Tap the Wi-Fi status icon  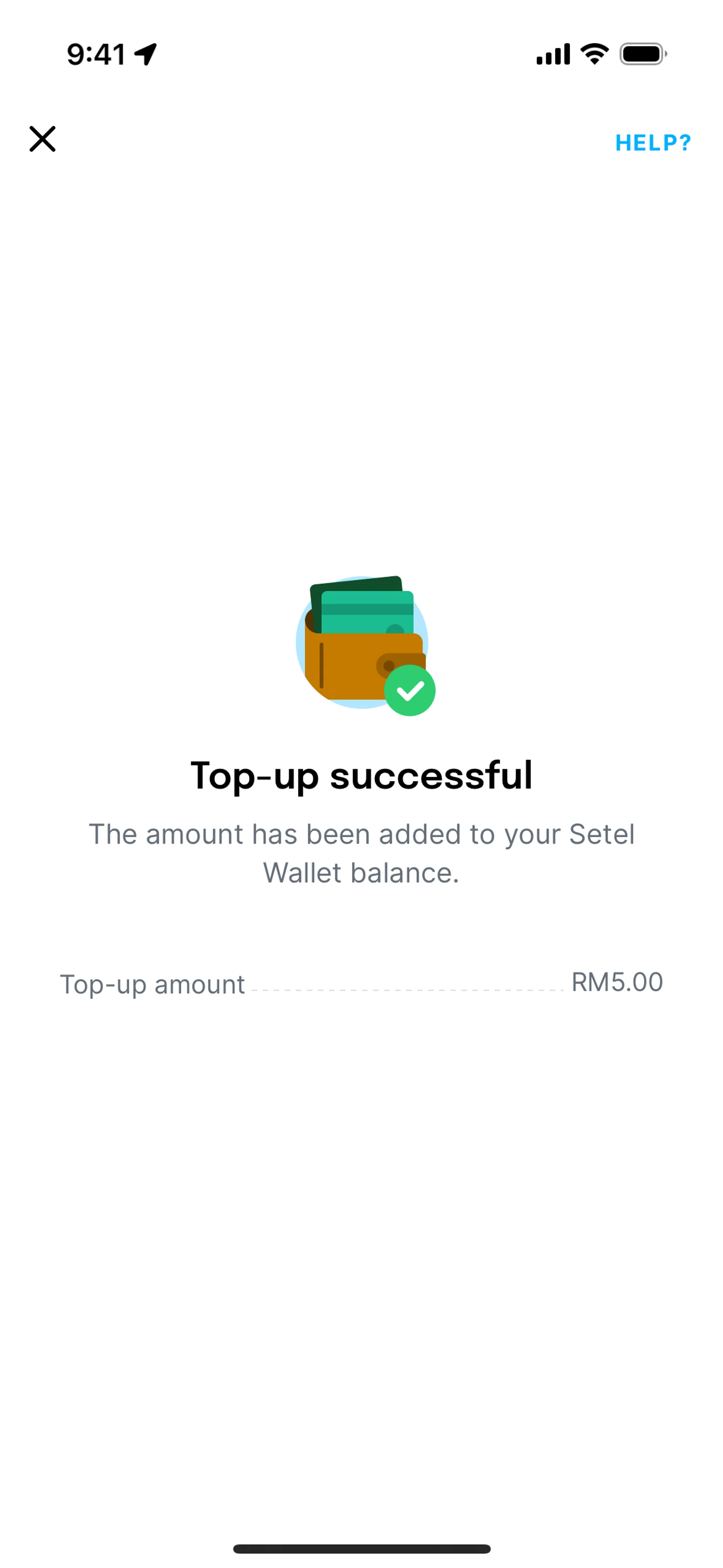[594, 54]
